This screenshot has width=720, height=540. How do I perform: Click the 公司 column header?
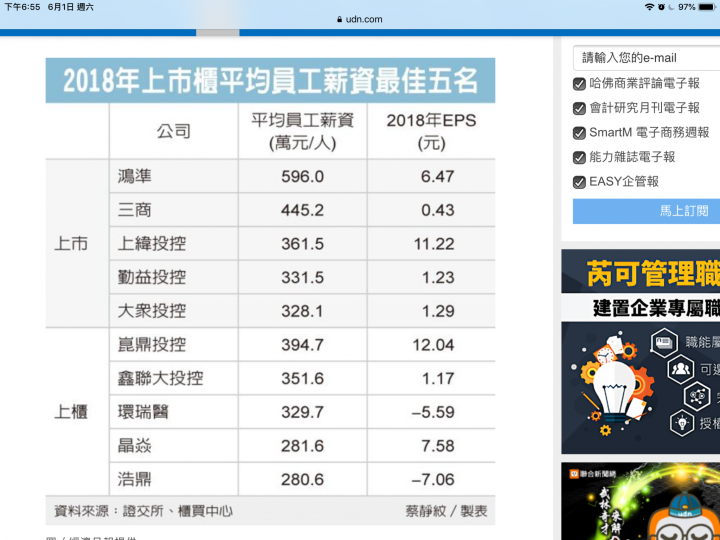click(174, 131)
